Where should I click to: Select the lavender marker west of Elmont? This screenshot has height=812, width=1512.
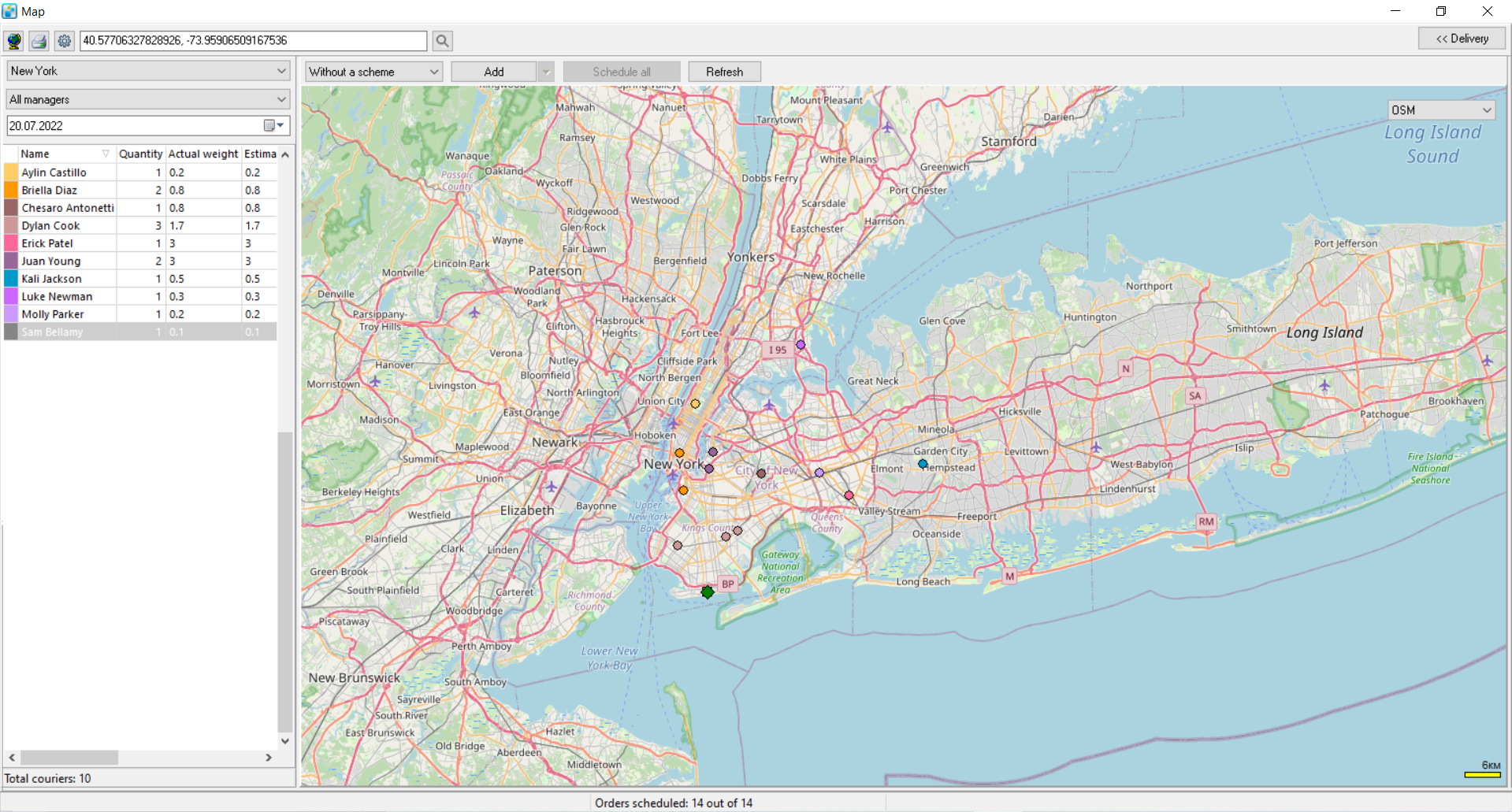click(x=819, y=473)
